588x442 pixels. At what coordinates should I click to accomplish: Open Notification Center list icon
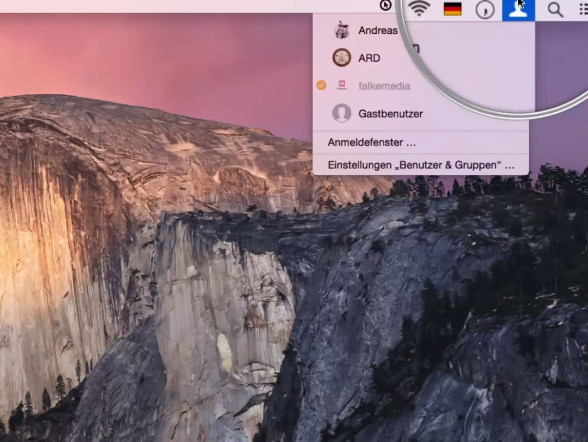[583, 8]
